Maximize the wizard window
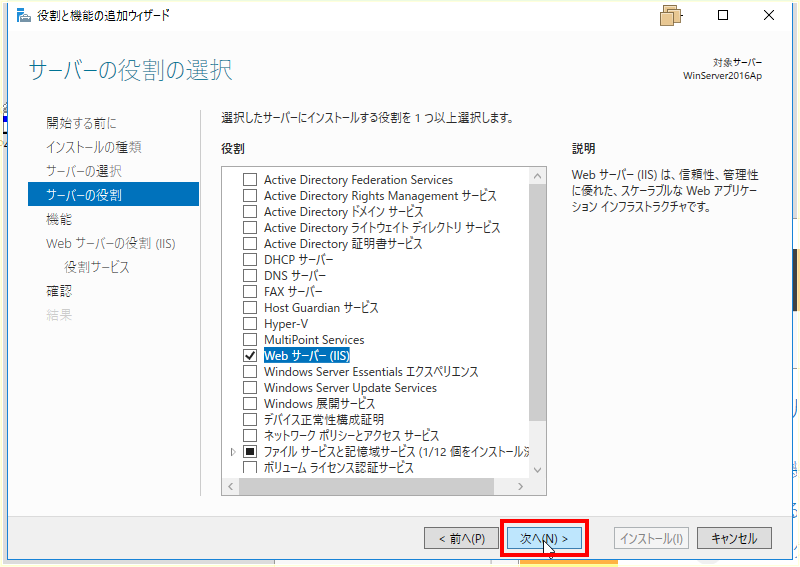The width and height of the screenshot is (800, 567). coord(722,15)
